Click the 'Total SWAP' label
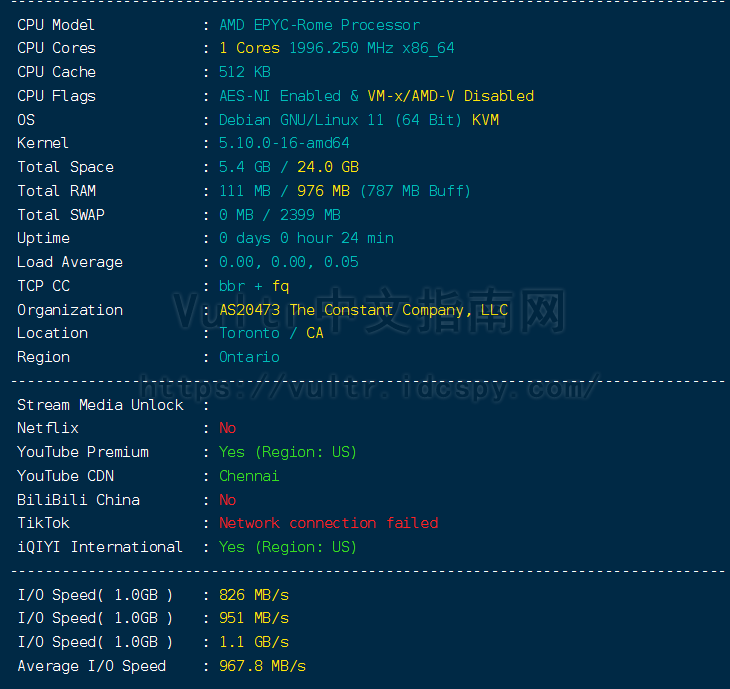This screenshot has height=689, width=730. coord(61,215)
